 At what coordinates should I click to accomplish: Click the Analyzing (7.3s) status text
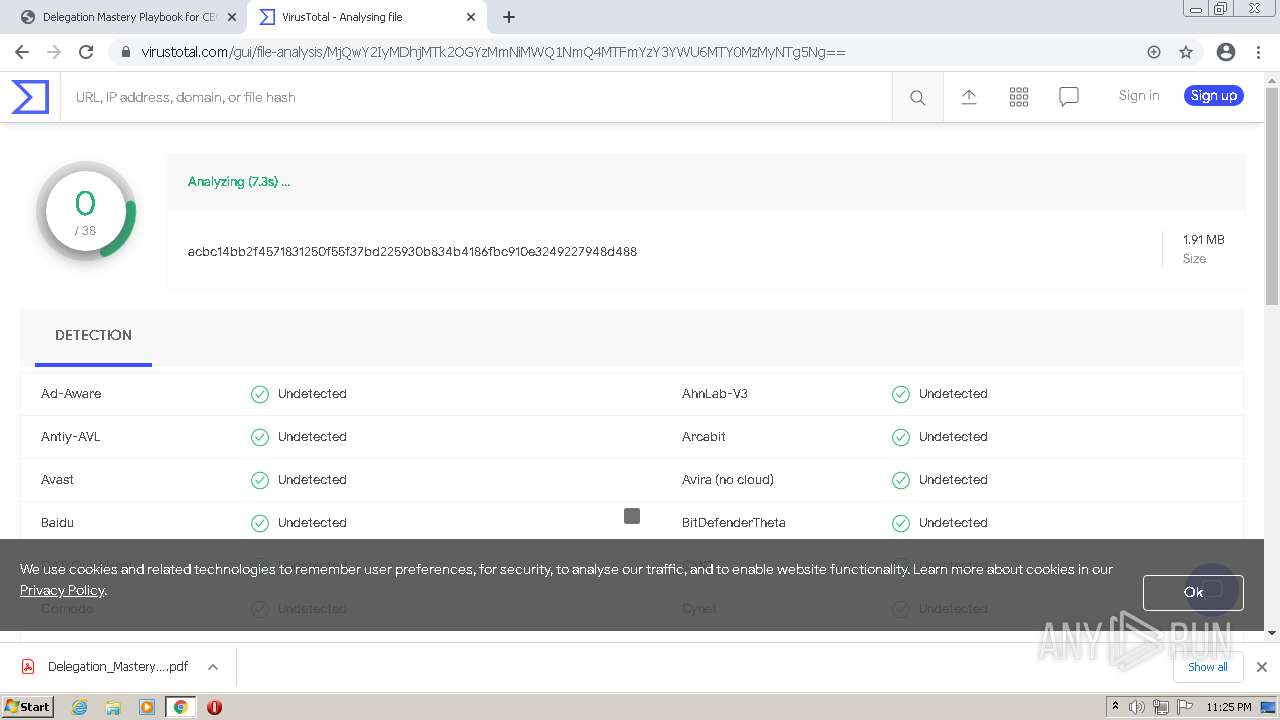[x=239, y=181]
